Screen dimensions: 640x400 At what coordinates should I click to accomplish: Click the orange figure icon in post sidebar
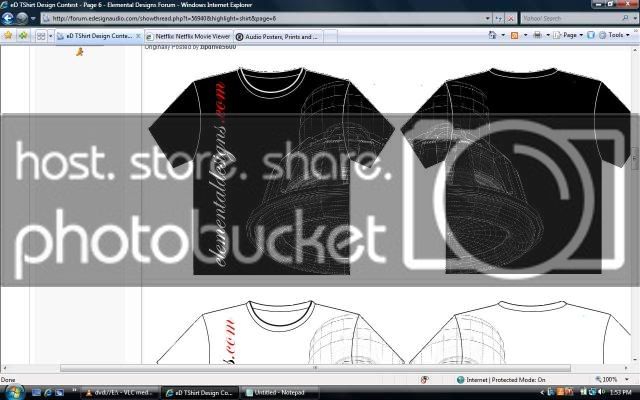pyautogui.click(x=80, y=51)
